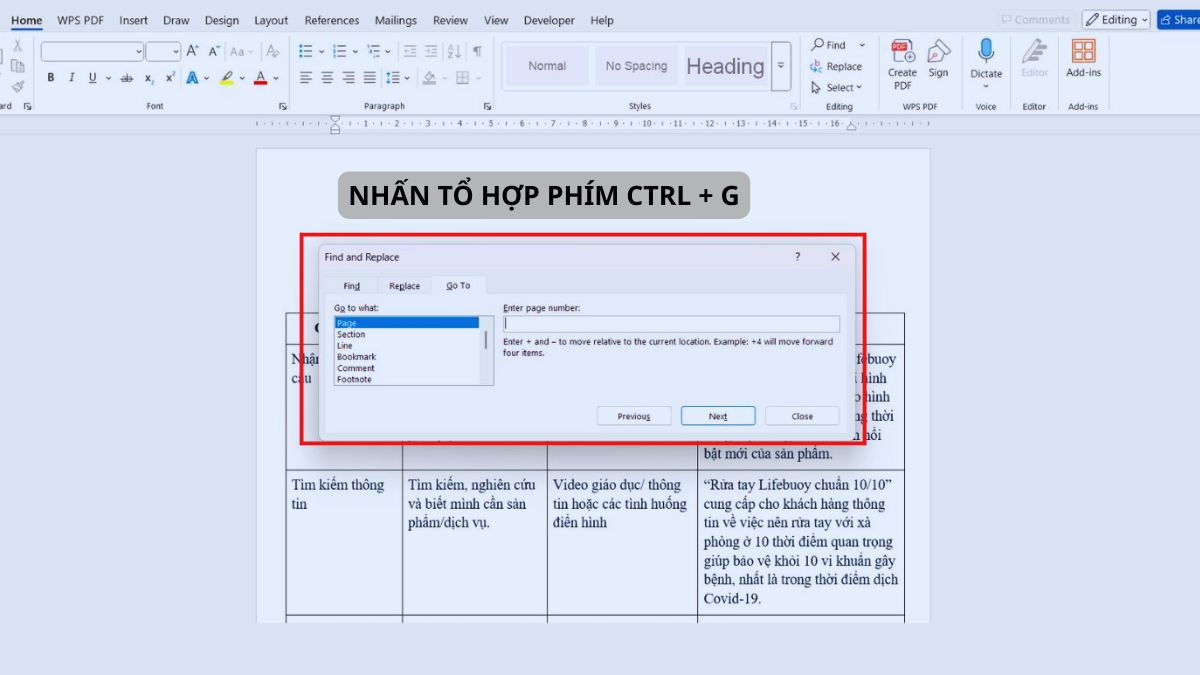Copy the selection to clipboard
Image resolution: width=1200 pixels, height=675 pixels.
click(17, 66)
